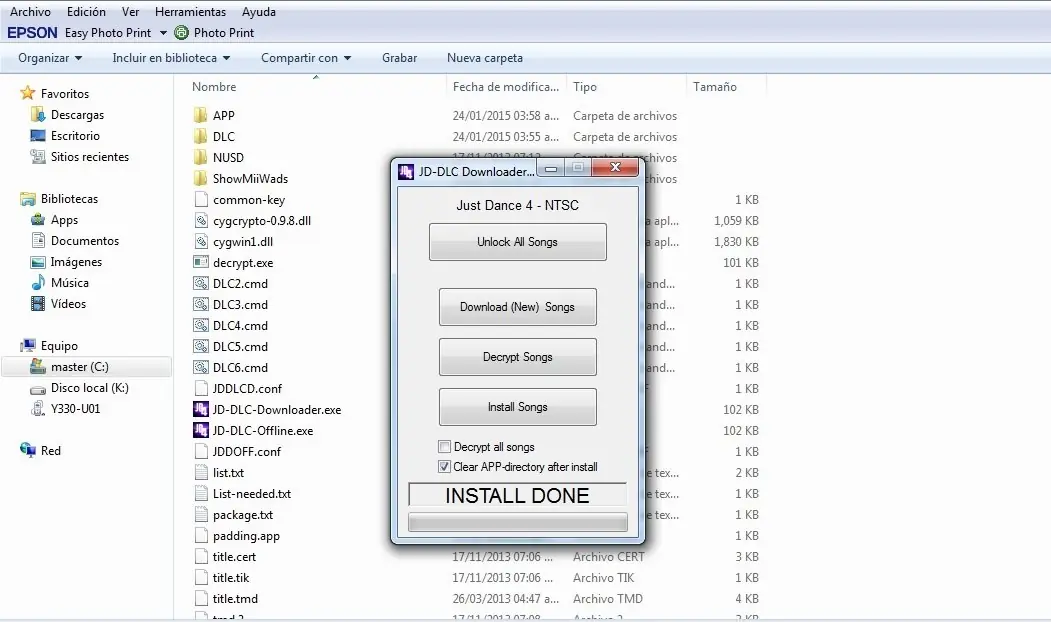Select the padding.app file name
Screen dimensions: 1051x622
tap(246, 536)
